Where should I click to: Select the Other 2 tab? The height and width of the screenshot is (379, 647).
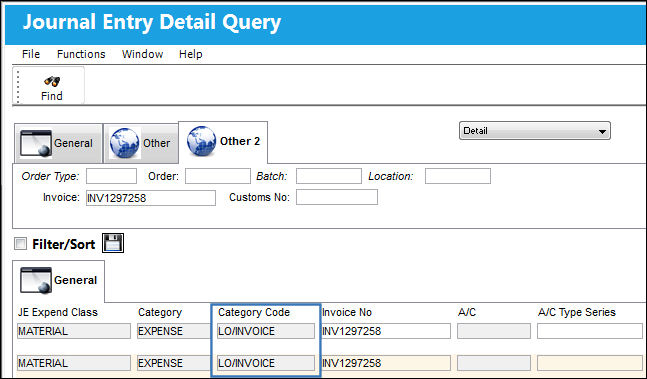pos(223,141)
